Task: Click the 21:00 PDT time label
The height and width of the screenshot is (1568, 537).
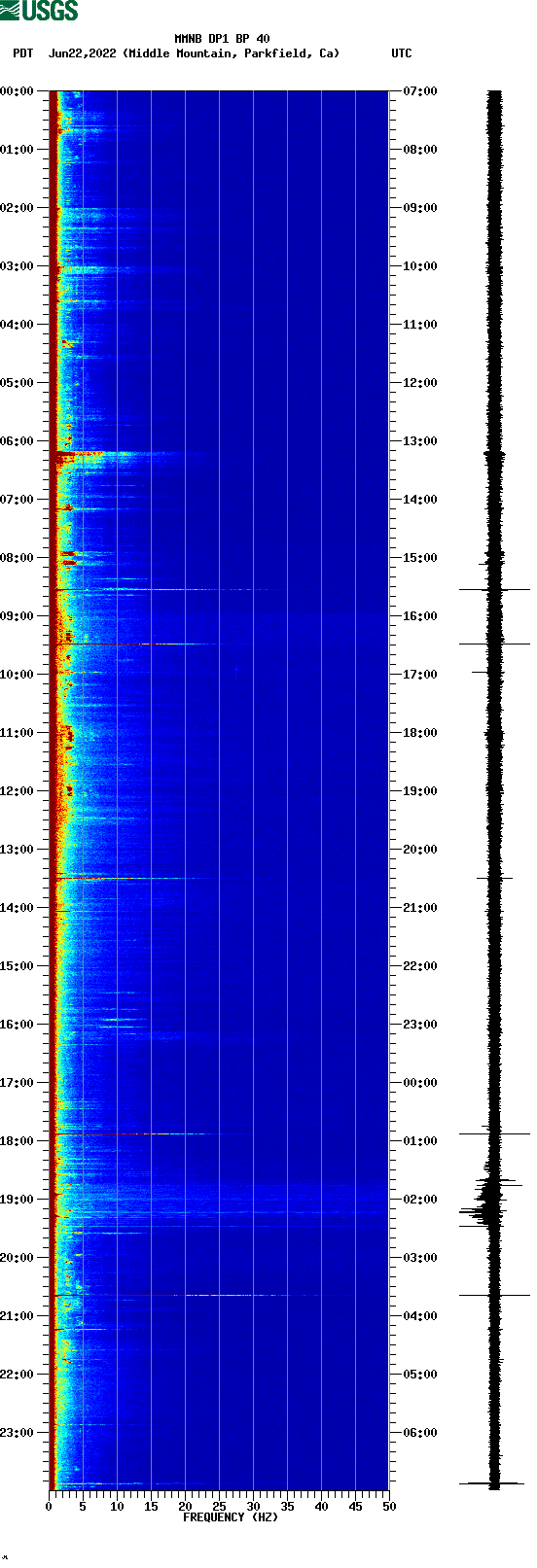Action: click(x=18, y=1316)
